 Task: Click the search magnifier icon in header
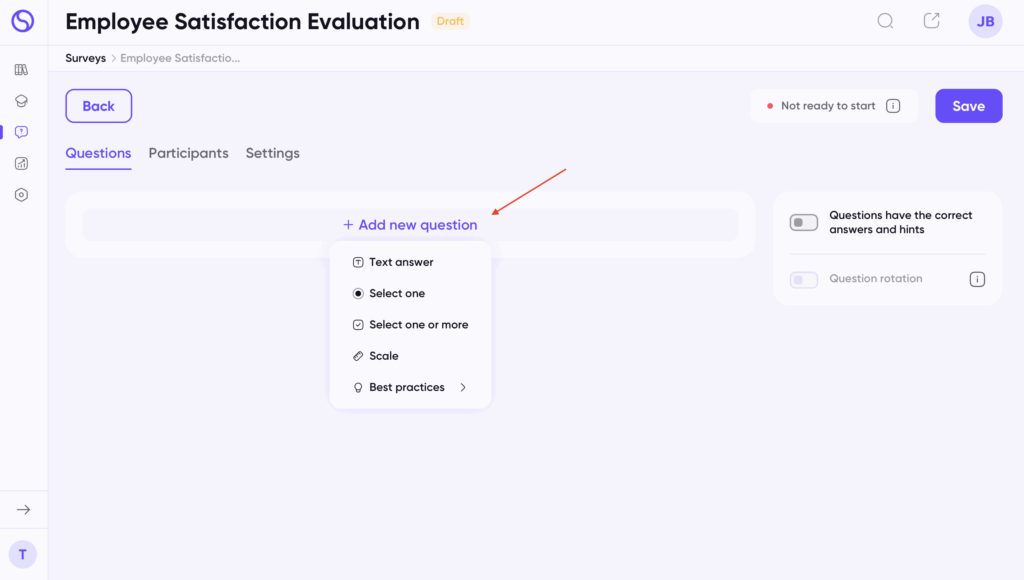[885, 21]
